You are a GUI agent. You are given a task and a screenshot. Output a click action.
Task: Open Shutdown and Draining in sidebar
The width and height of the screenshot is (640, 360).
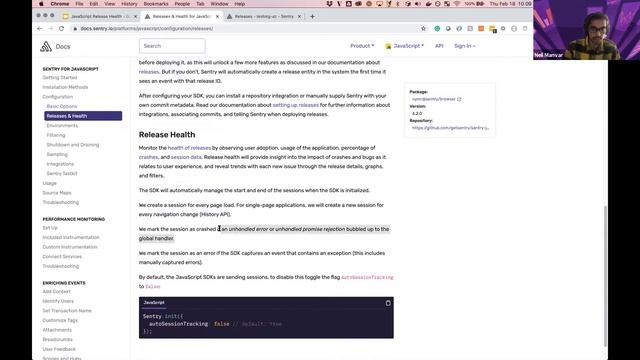(x=73, y=145)
